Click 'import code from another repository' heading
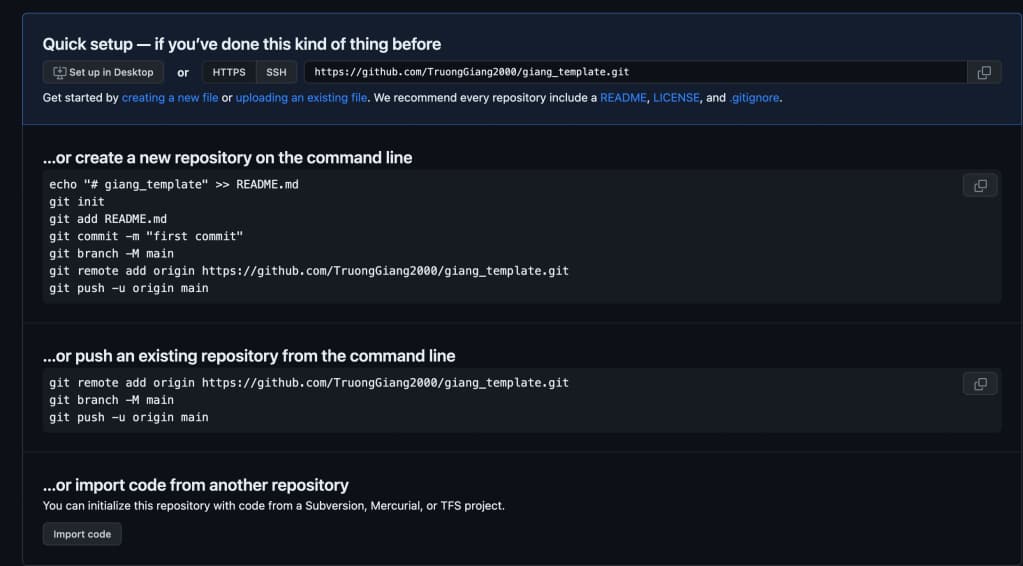This screenshot has width=1023, height=566. coord(195,485)
